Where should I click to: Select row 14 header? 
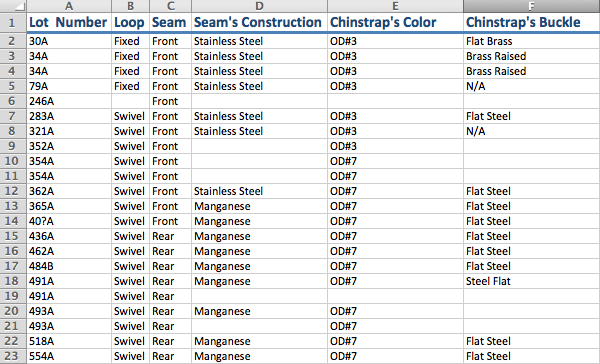(x=13, y=221)
